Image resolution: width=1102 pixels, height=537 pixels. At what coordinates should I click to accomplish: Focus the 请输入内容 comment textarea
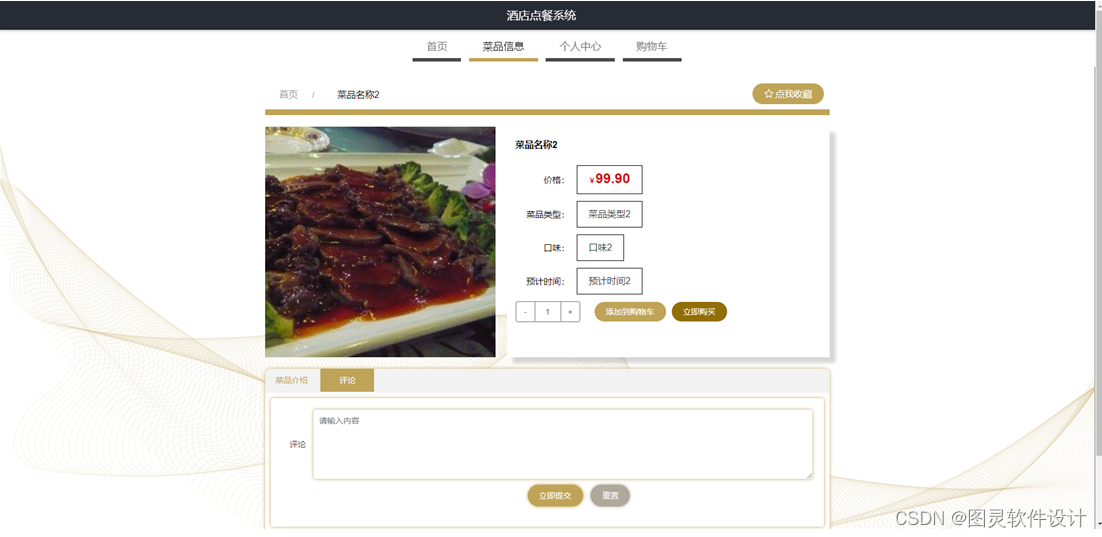coord(563,444)
